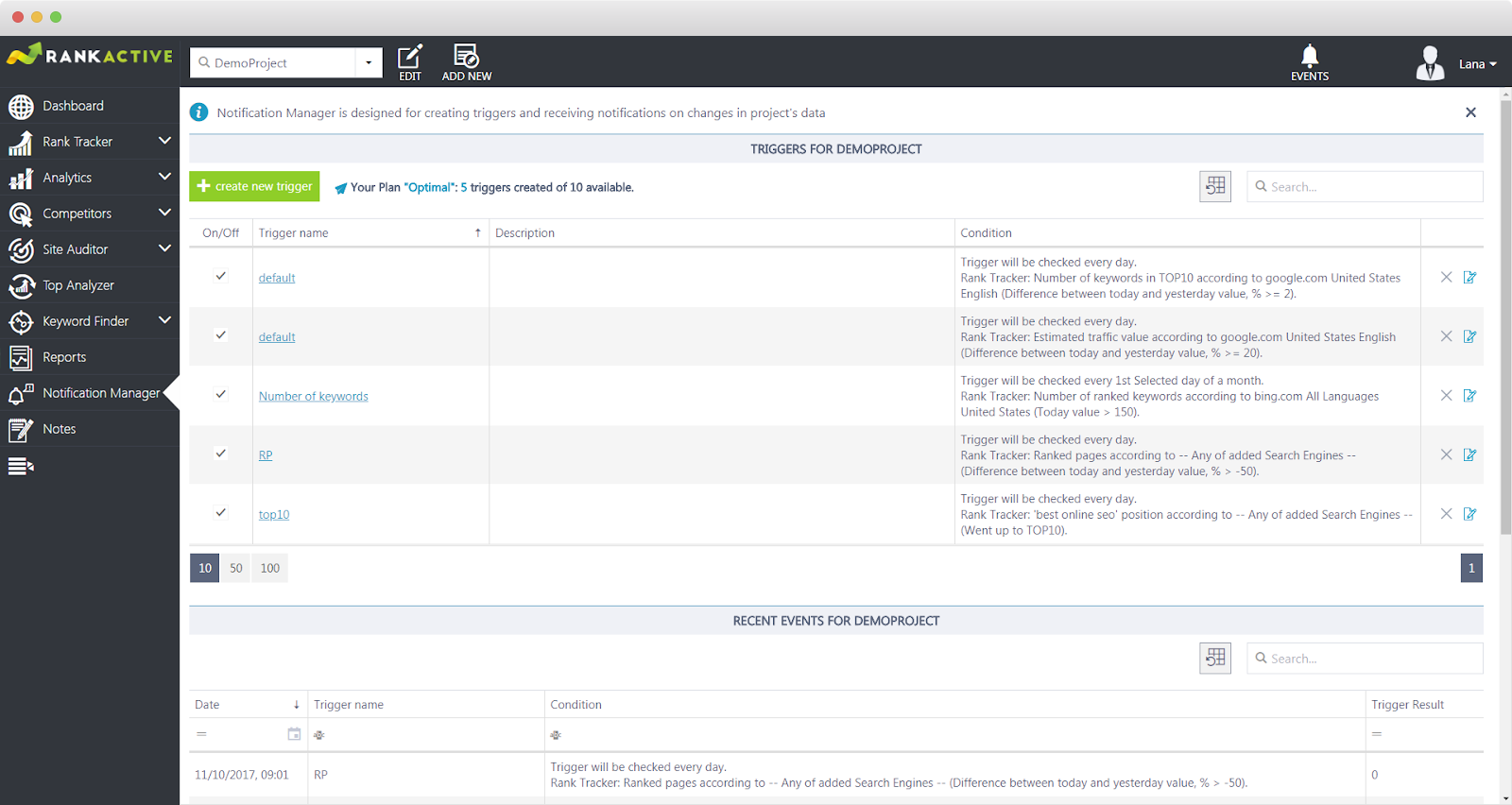Open the Reports menu item
The height and width of the screenshot is (805, 1512).
point(90,357)
